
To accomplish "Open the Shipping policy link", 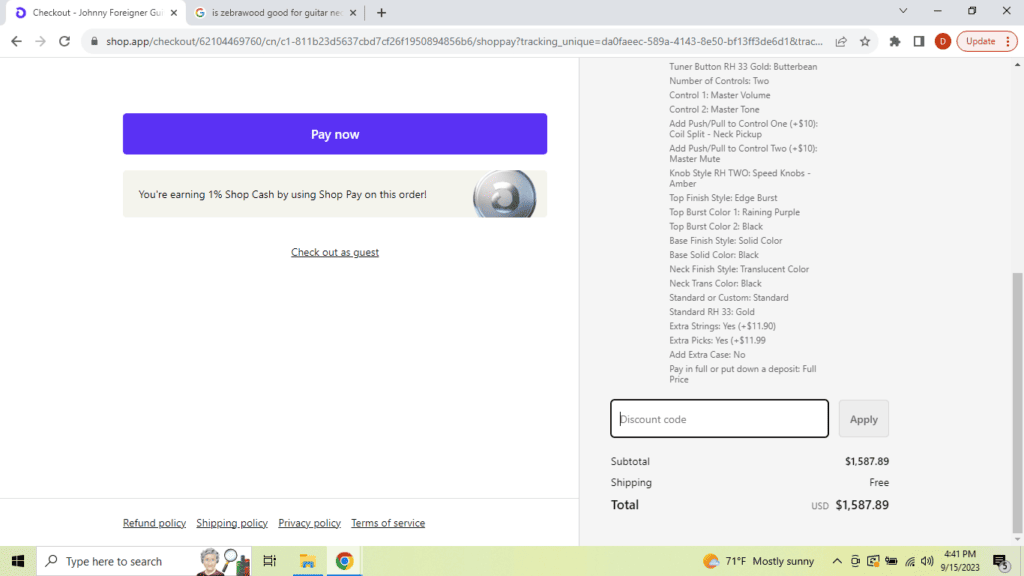I will [232, 523].
